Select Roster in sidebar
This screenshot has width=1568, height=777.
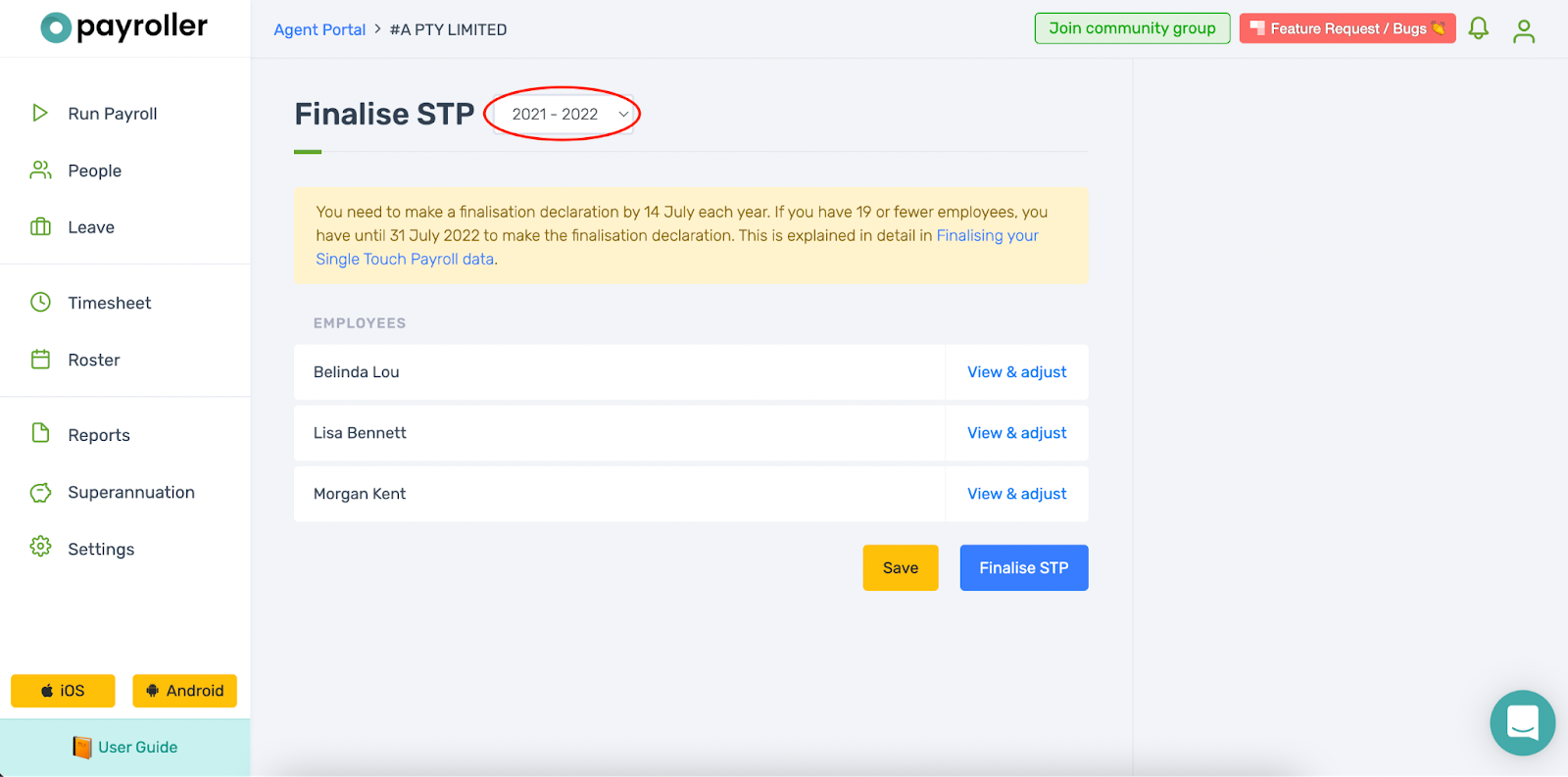pyautogui.click(x=94, y=360)
